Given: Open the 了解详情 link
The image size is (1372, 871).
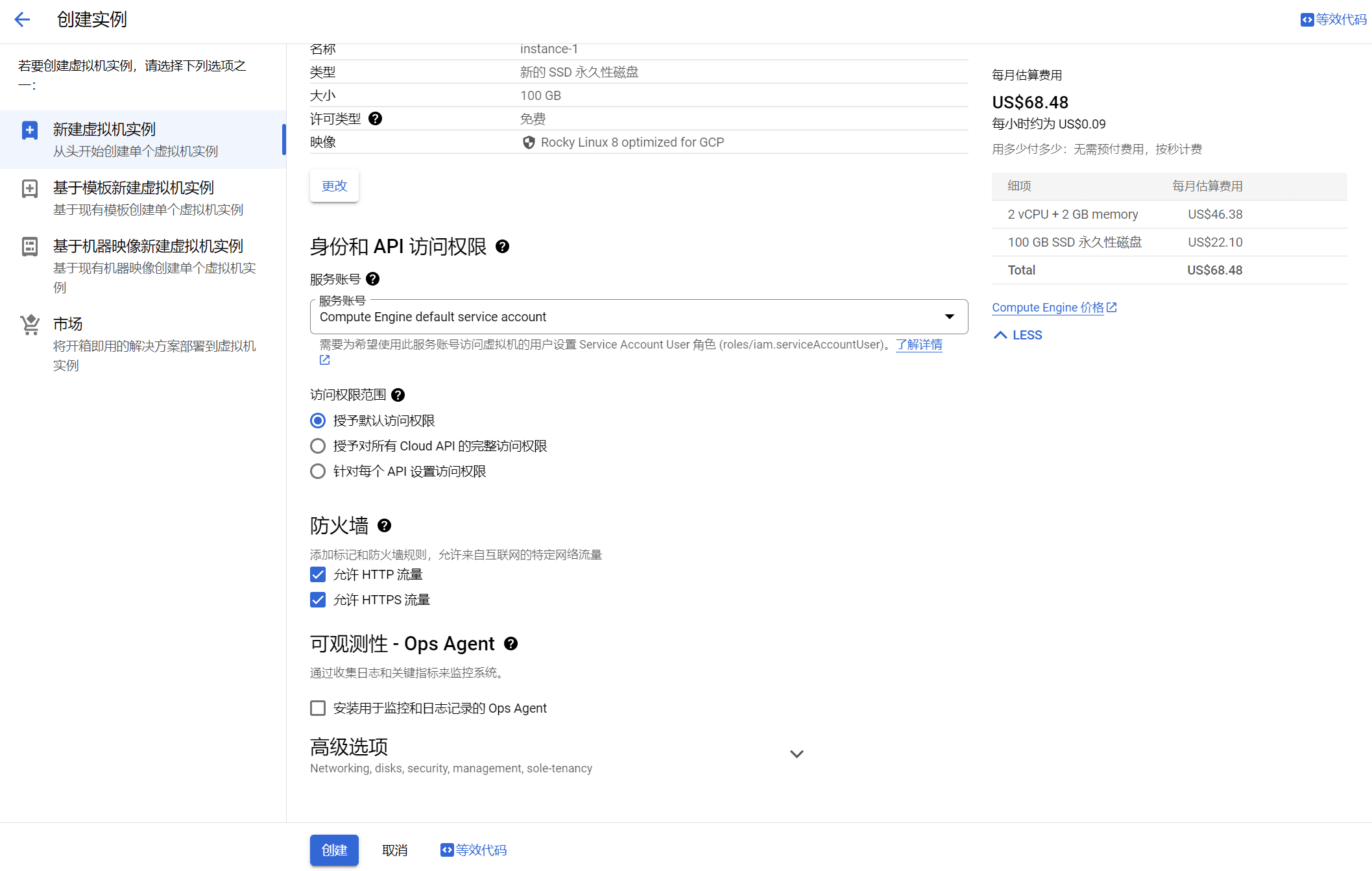Looking at the screenshot, I should click(919, 345).
